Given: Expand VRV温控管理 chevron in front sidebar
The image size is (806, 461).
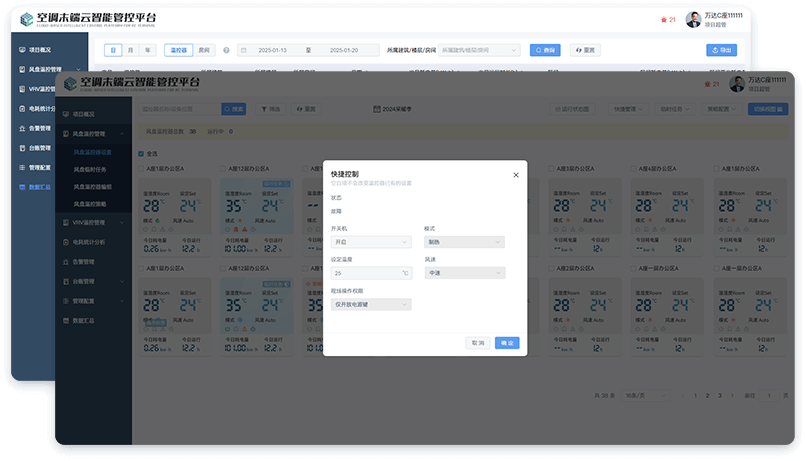Looking at the screenshot, I should 122,223.
